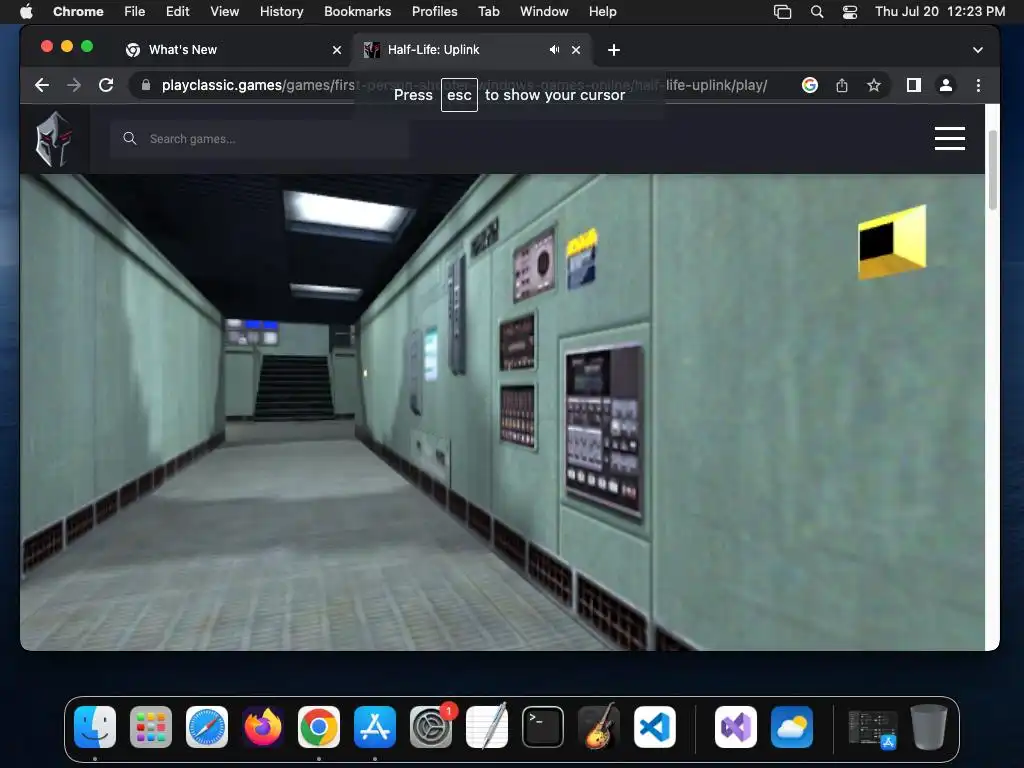Viewport: 1024px width, 768px height.
Task: Share this page using share icon
Action: (842, 85)
